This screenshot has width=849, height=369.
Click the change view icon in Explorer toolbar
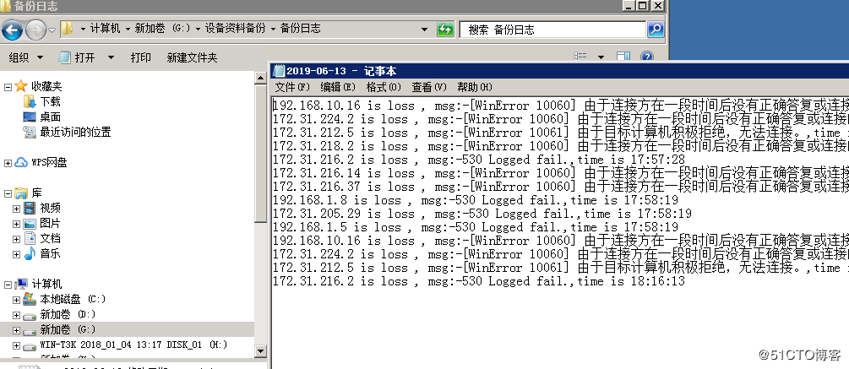[580, 56]
